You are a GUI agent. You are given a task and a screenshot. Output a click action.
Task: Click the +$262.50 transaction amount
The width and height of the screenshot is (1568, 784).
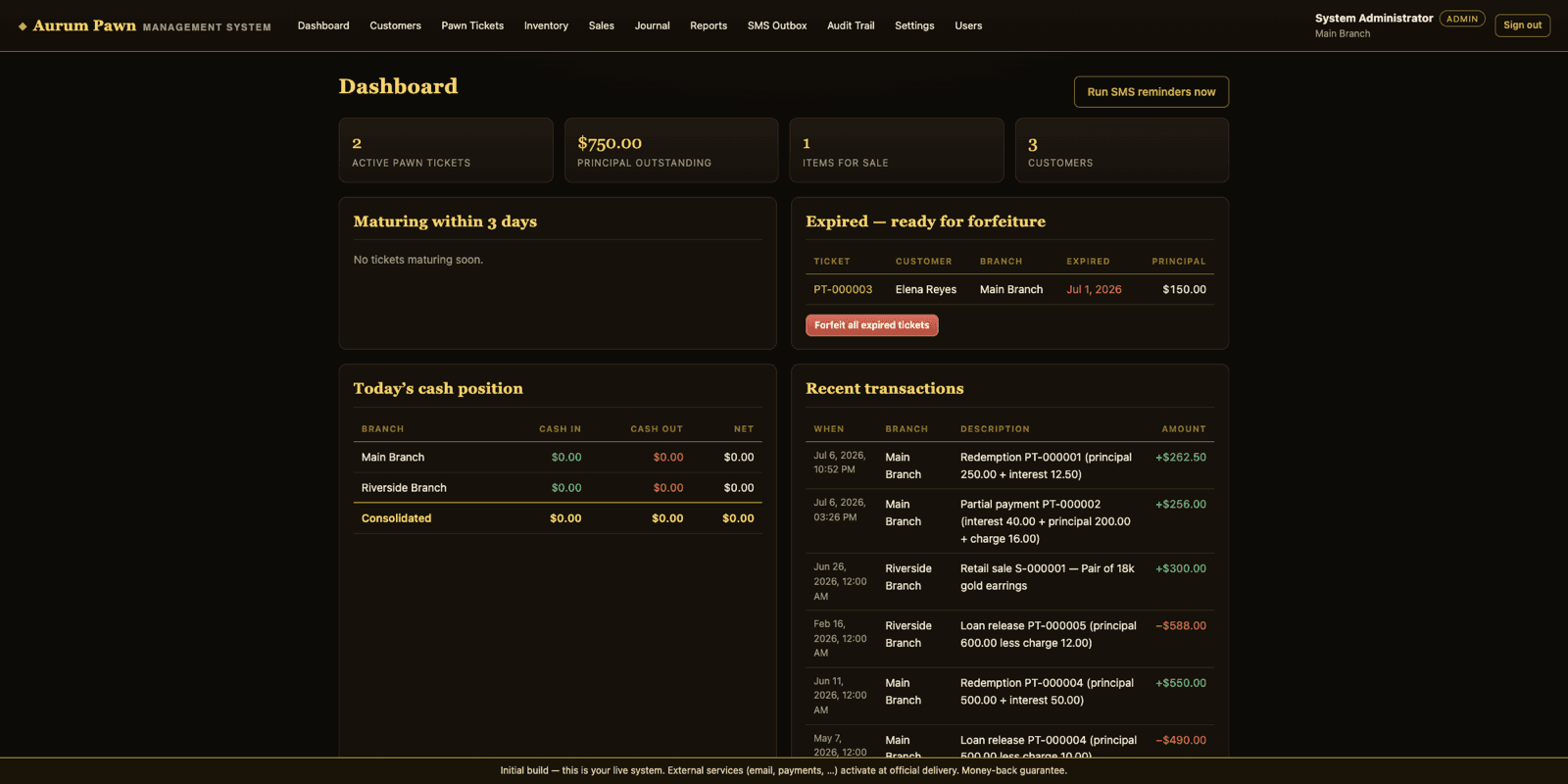(1181, 458)
